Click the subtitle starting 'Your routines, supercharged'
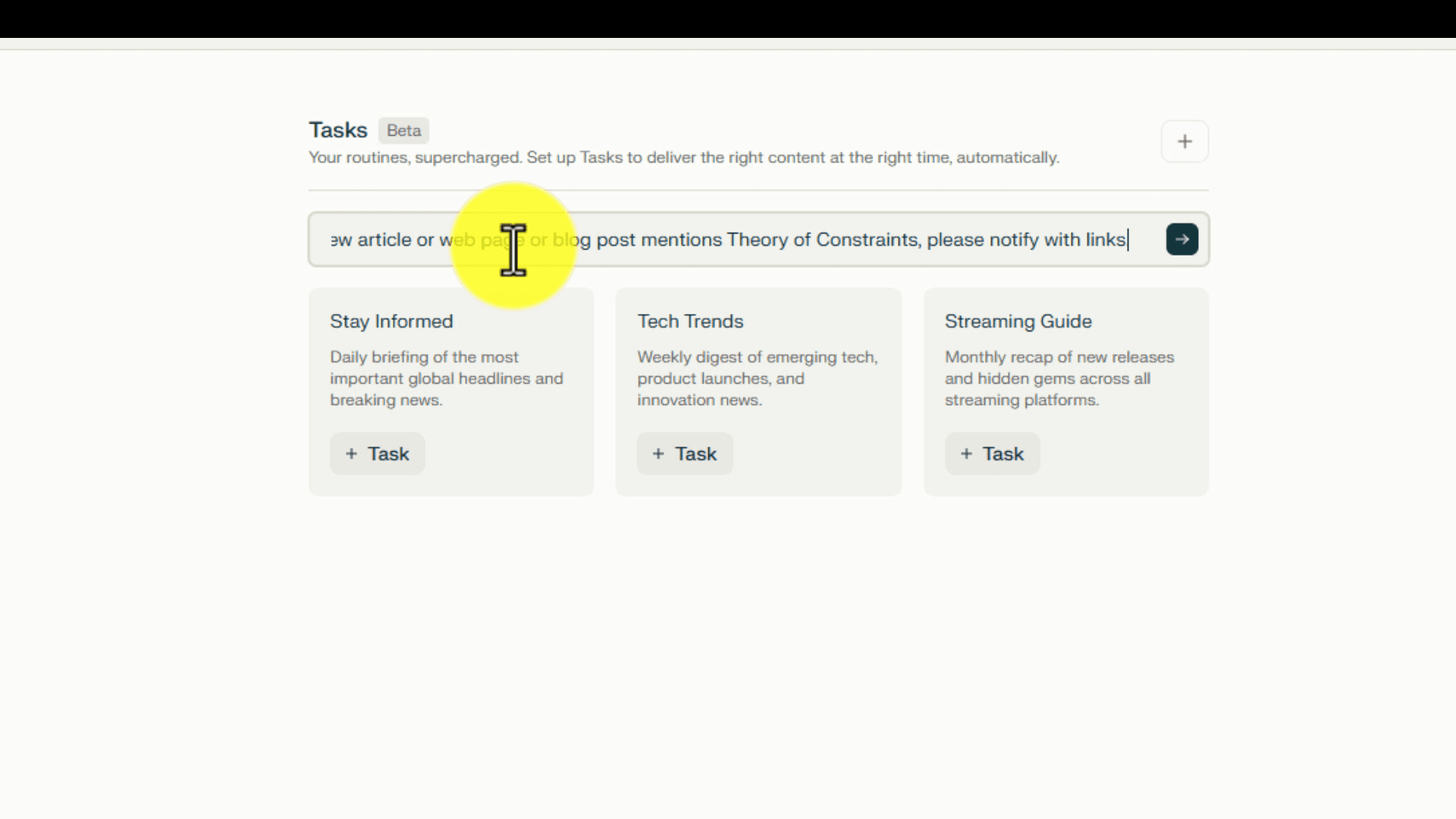Screen dimensions: 1456x819 (x=683, y=158)
